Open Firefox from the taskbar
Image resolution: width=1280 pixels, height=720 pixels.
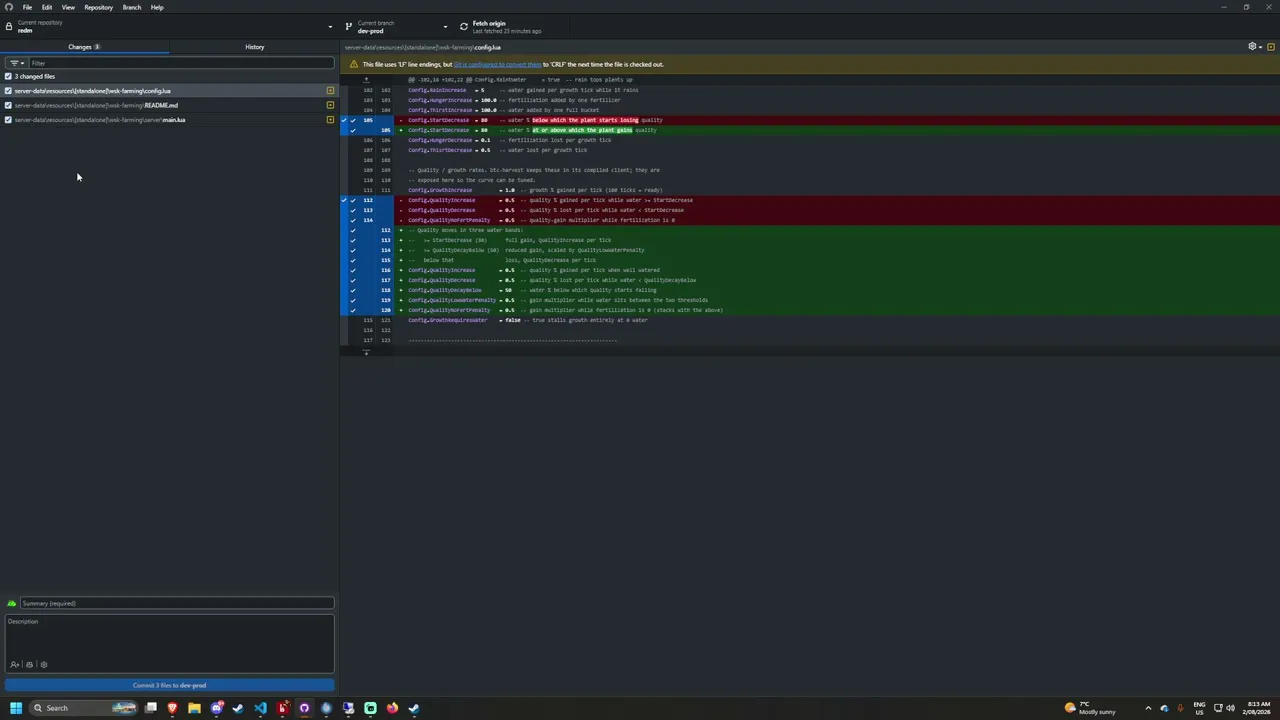(x=392, y=708)
